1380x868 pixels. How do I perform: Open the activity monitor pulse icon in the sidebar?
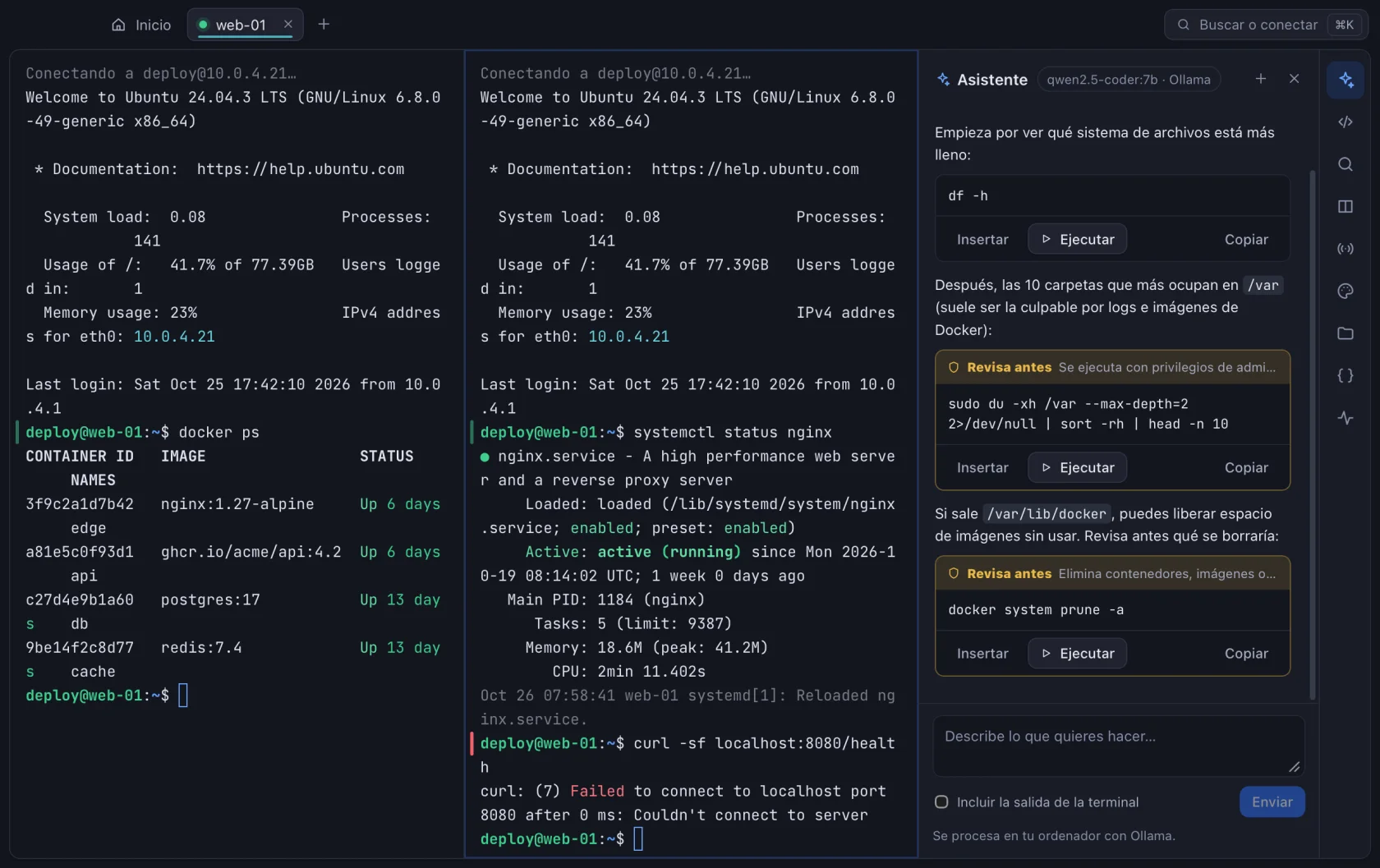[x=1345, y=418]
